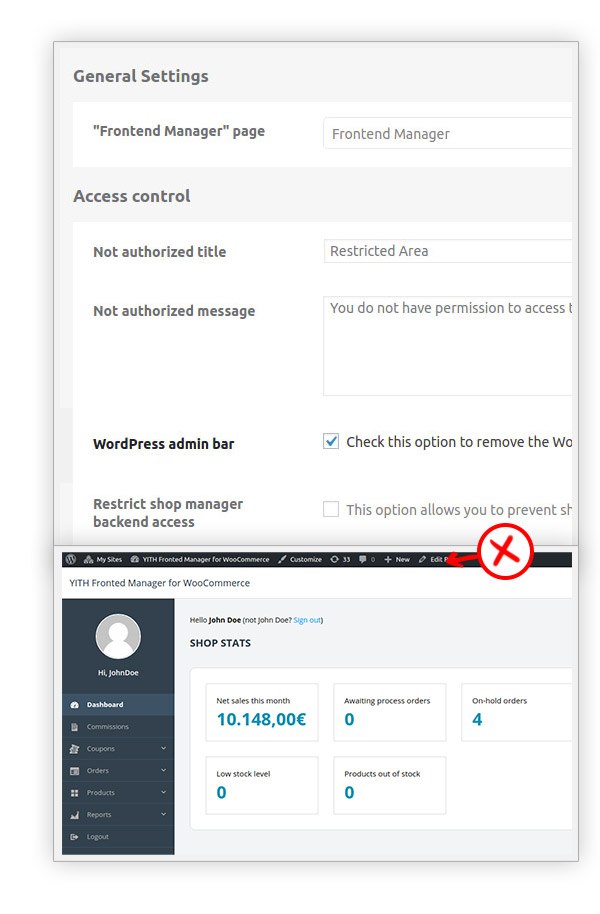Enable restrict shop manager backend access
The width and height of the screenshot is (600, 914).
[330, 509]
